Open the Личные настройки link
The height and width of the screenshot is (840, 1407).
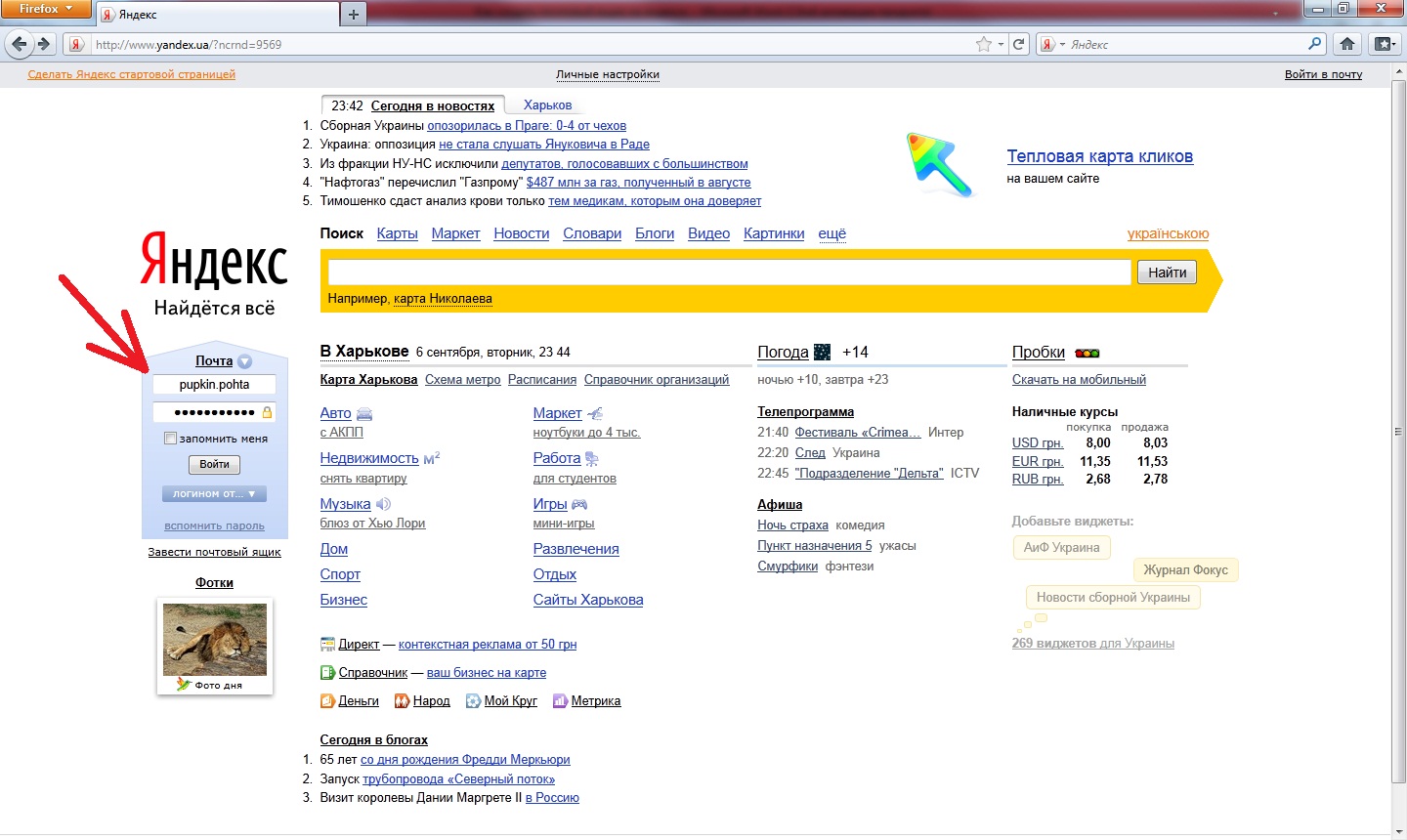click(608, 74)
